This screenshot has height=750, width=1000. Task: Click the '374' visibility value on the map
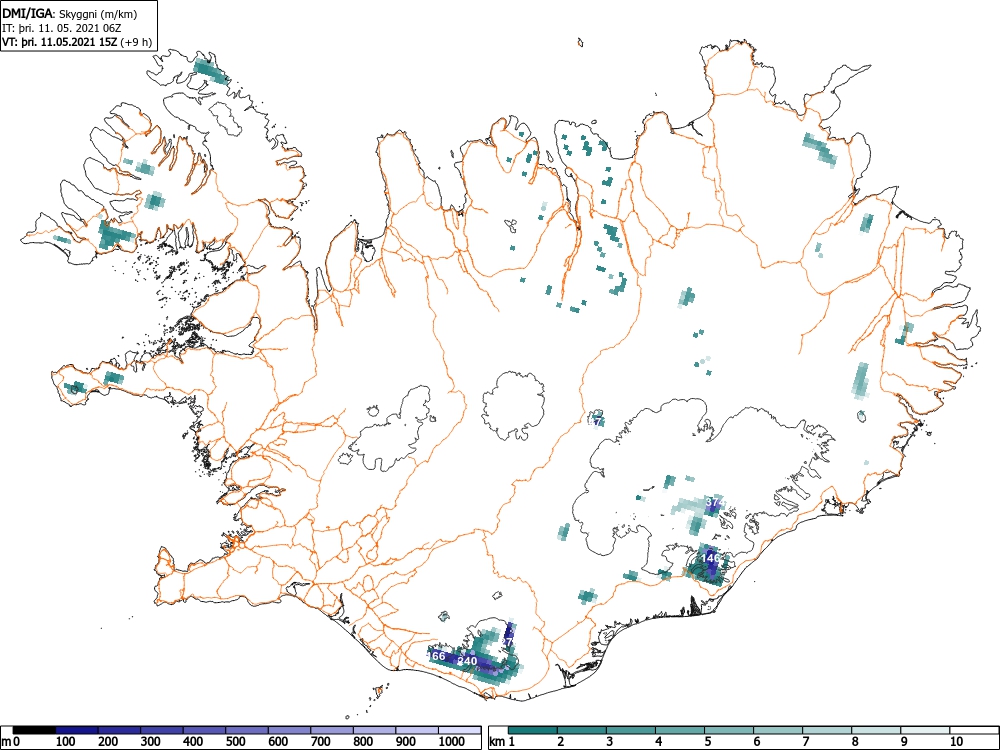click(x=716, y=503)
